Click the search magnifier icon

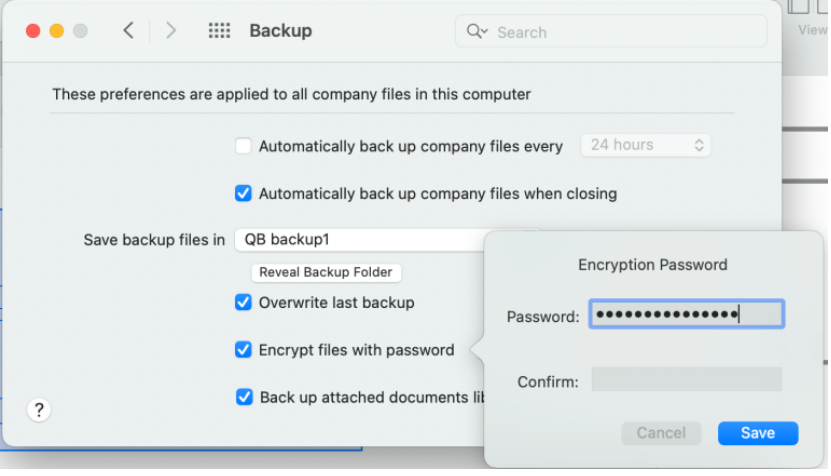[477, 32]
